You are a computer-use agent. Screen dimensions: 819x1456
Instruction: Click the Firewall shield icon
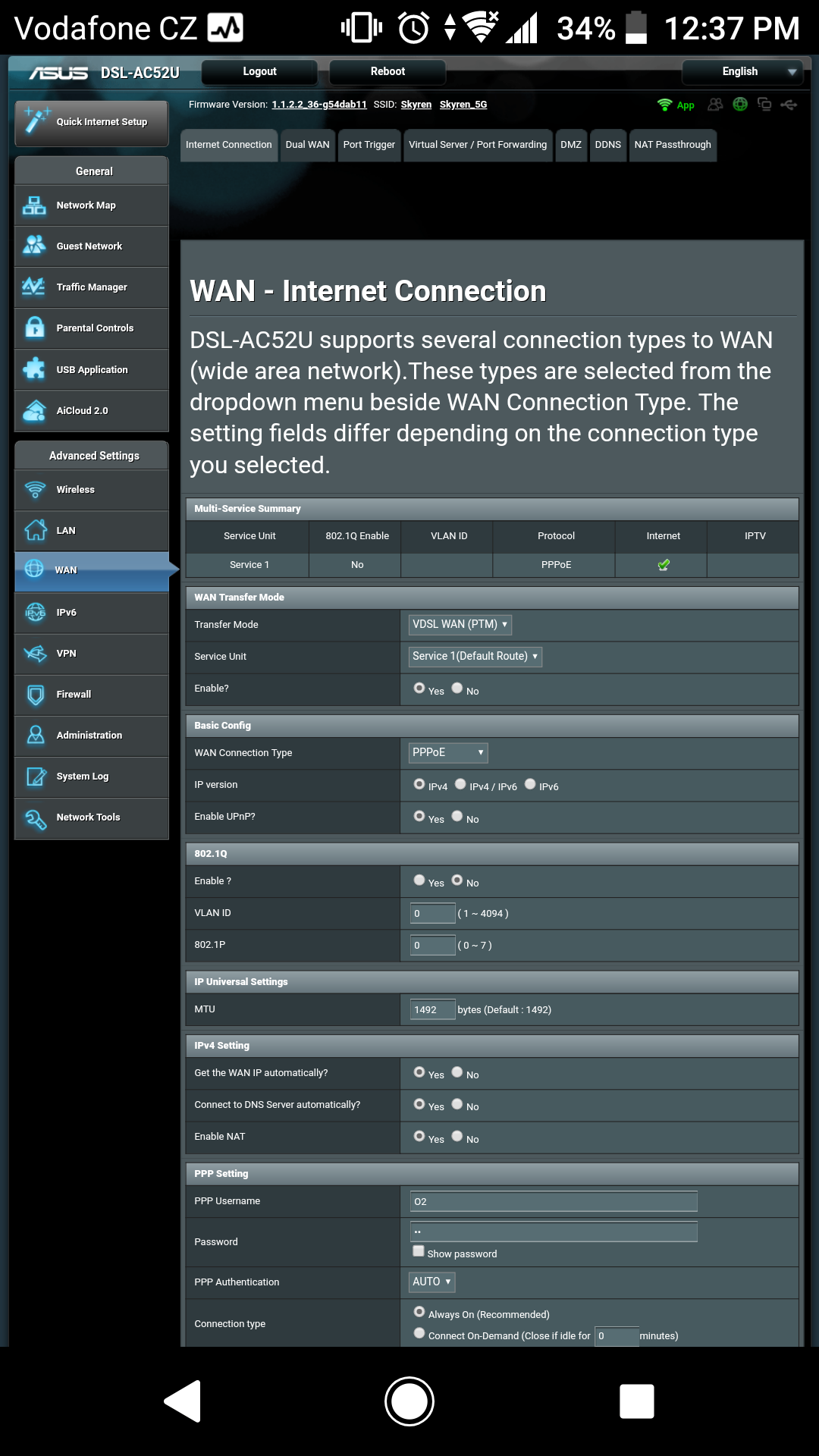[x=35, y=695]
